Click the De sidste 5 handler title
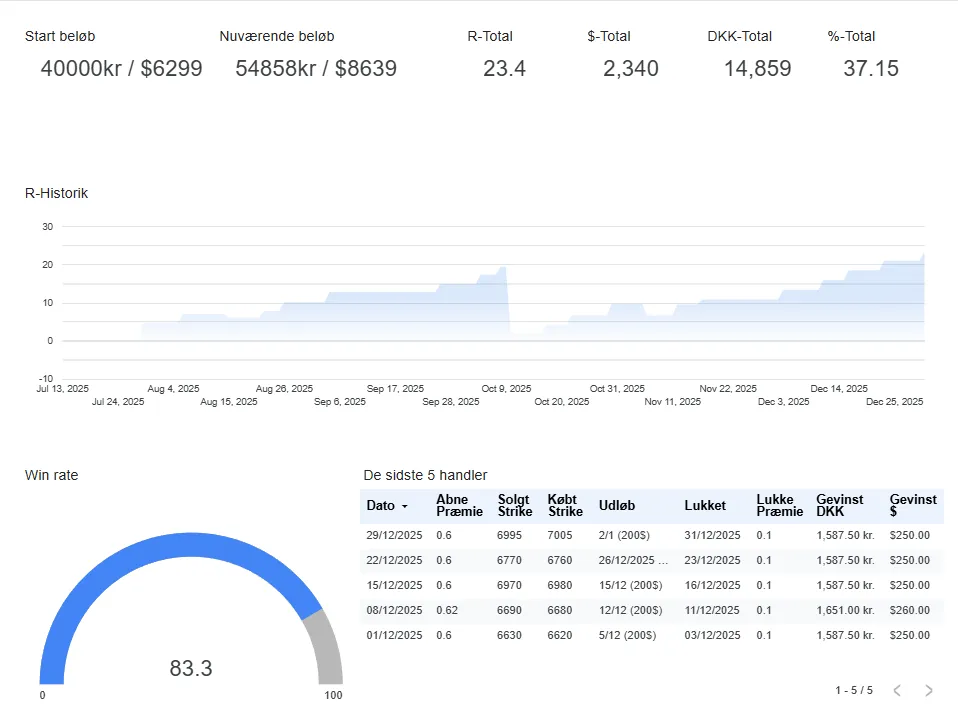The width and height of the screenshot is (958, 720). pyautogui.click(x=425, y=475)
